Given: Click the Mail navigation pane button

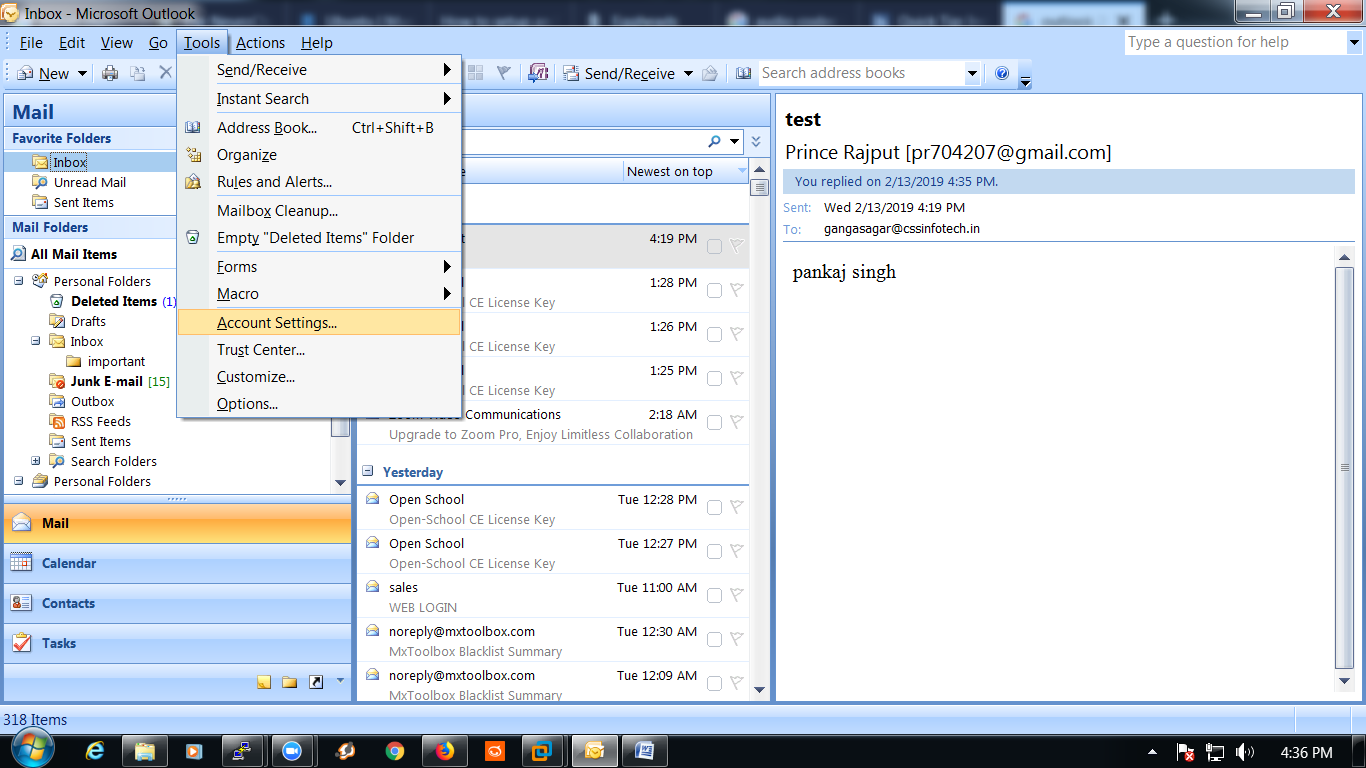Looking at the screenshot, I should (x=178, y=523).
